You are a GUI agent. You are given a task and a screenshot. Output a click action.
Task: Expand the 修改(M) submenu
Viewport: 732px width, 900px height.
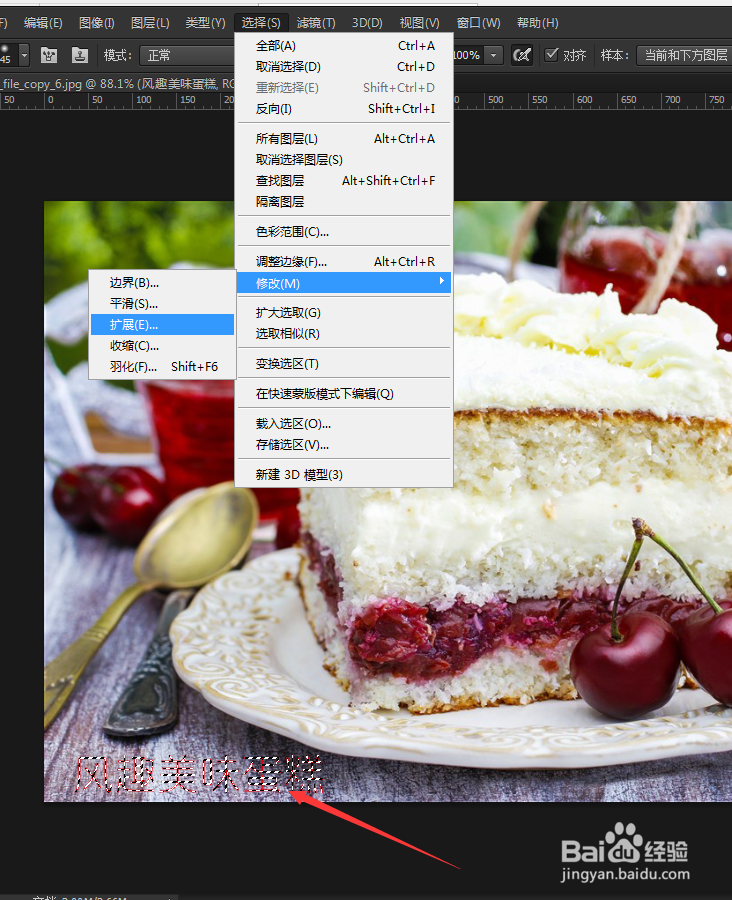coord(344,283)
